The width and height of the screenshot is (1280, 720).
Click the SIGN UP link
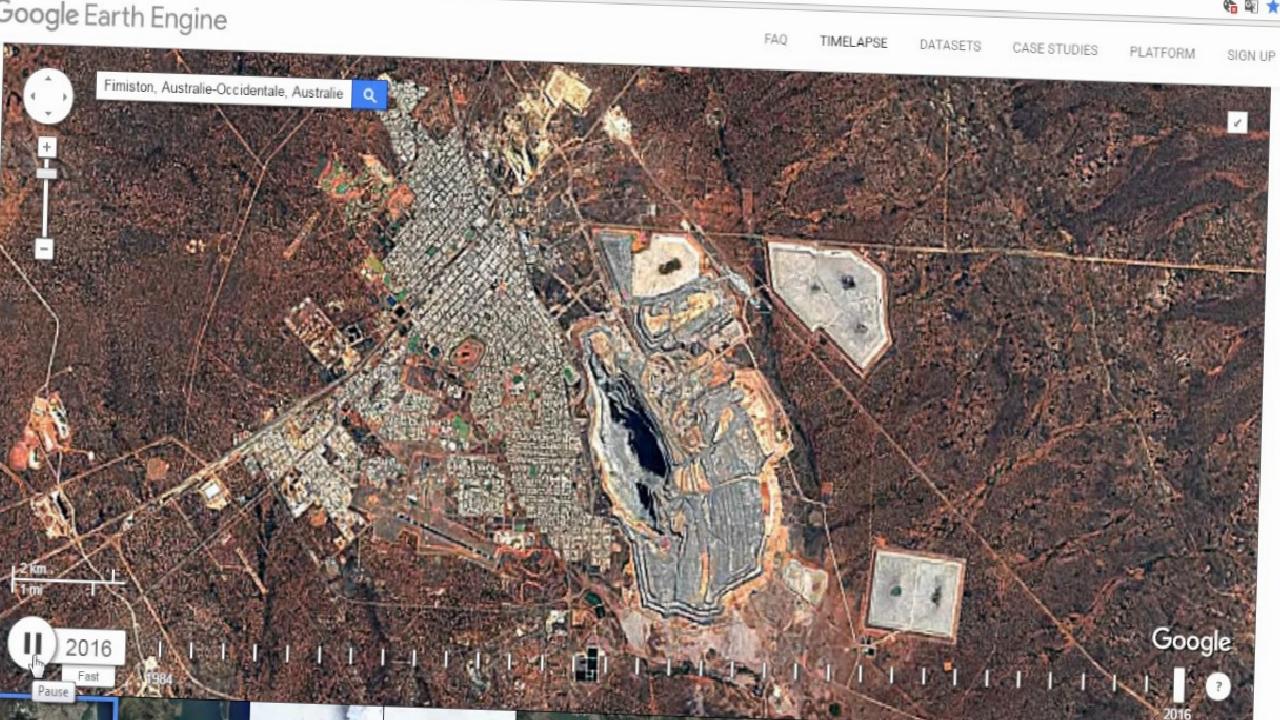coord(1251,55)
